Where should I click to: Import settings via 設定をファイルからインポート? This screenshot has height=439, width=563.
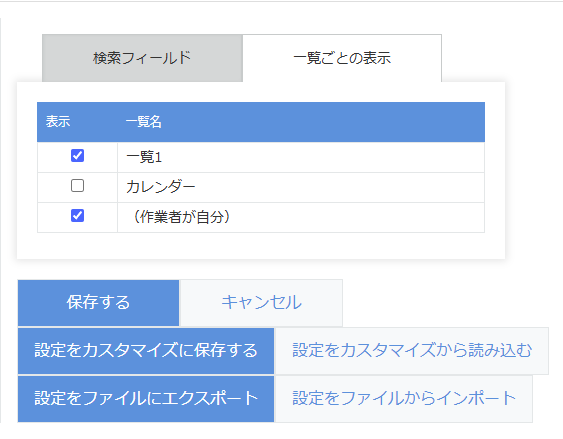pos(404,398)
